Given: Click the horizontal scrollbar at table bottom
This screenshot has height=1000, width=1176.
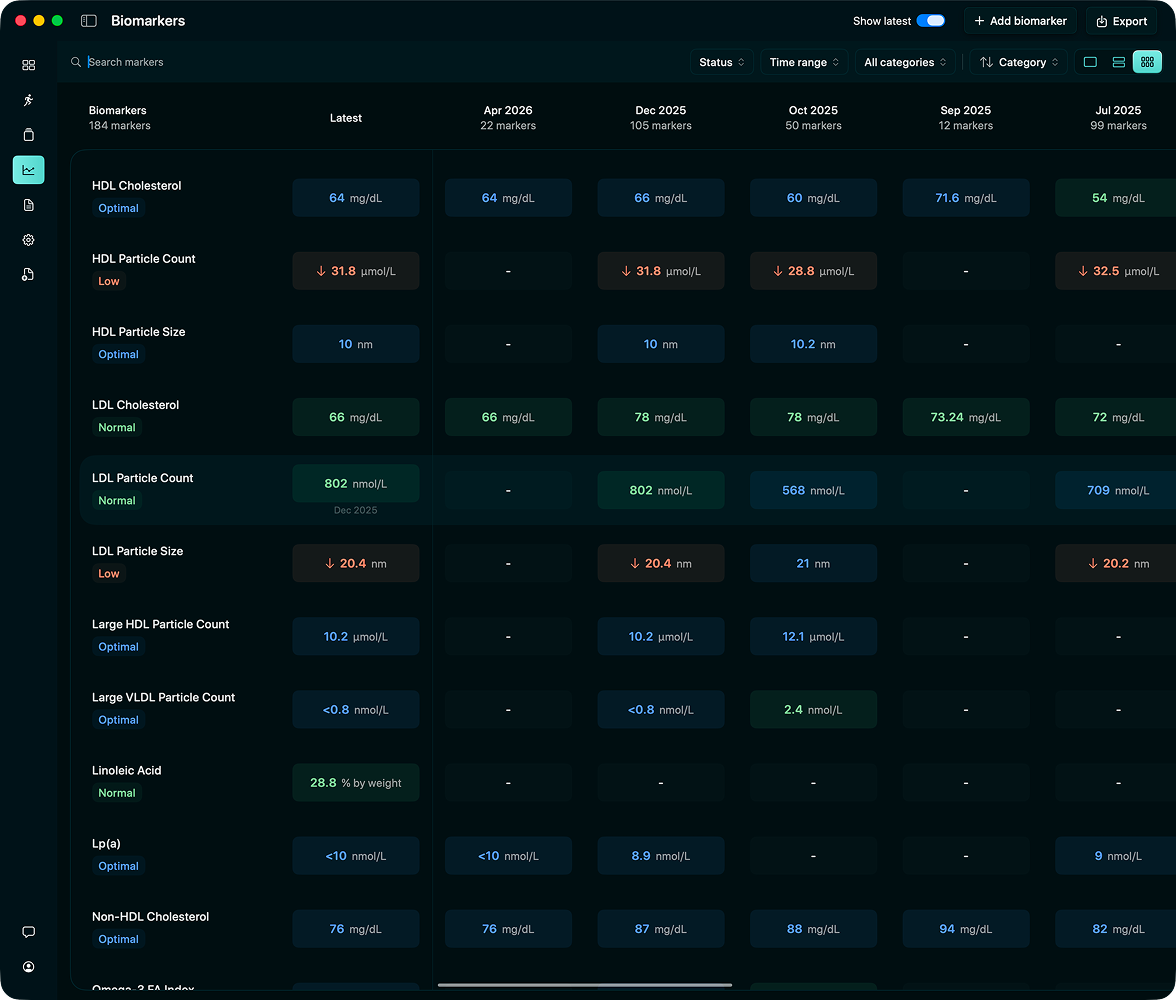Looking at the screenshot, I should 585,985.
